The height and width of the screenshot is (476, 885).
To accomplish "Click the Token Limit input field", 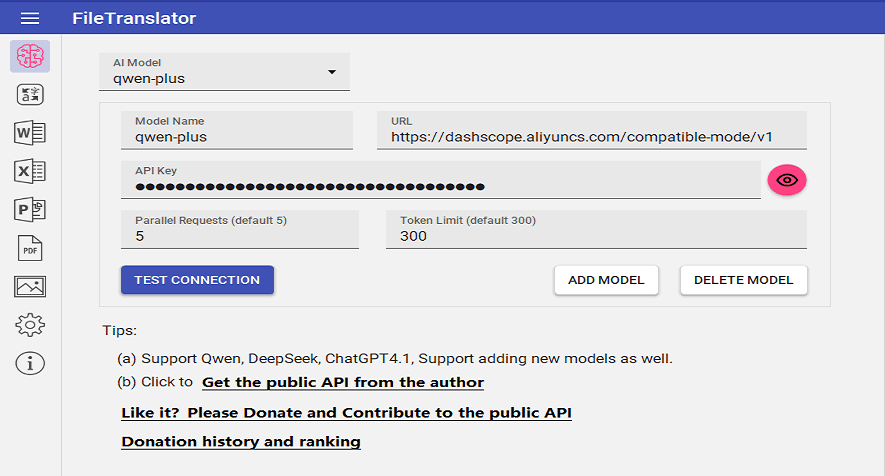I will pos(595,236).
